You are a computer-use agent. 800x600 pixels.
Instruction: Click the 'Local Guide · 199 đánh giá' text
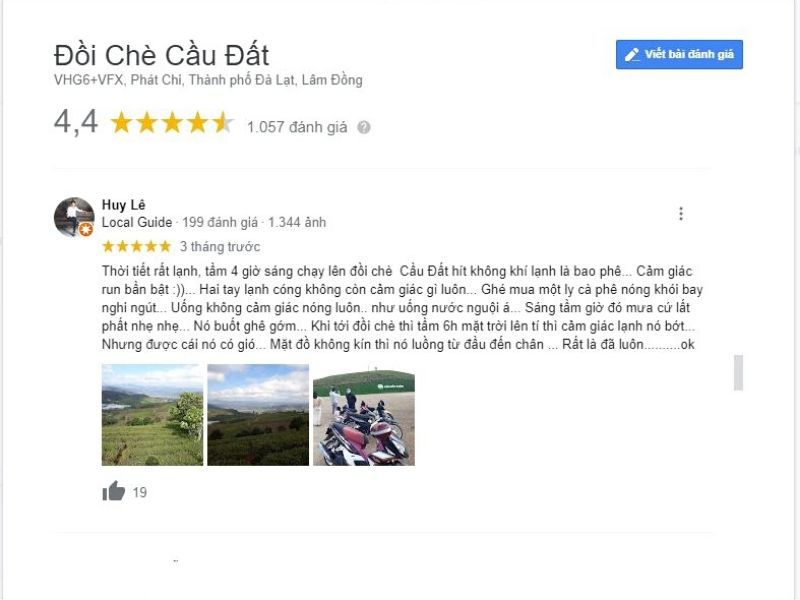(180, 222)
